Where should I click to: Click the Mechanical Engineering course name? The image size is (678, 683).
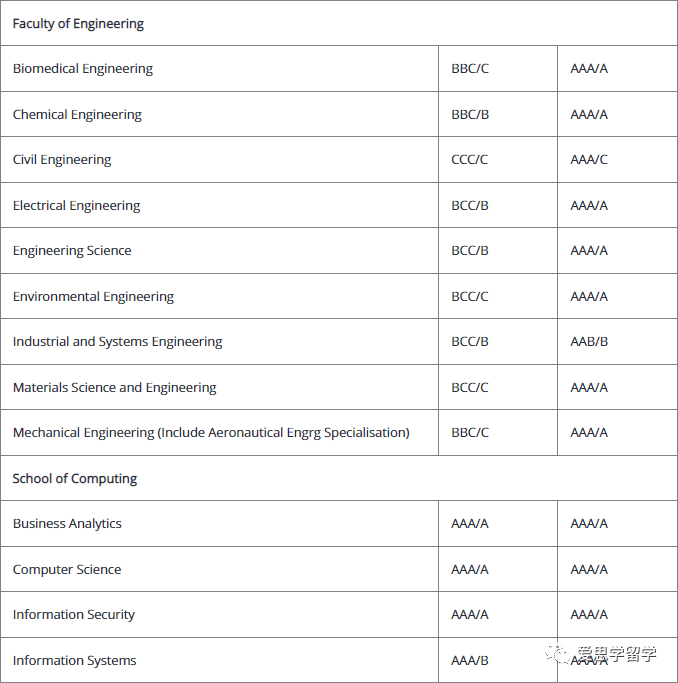[211, 433]
